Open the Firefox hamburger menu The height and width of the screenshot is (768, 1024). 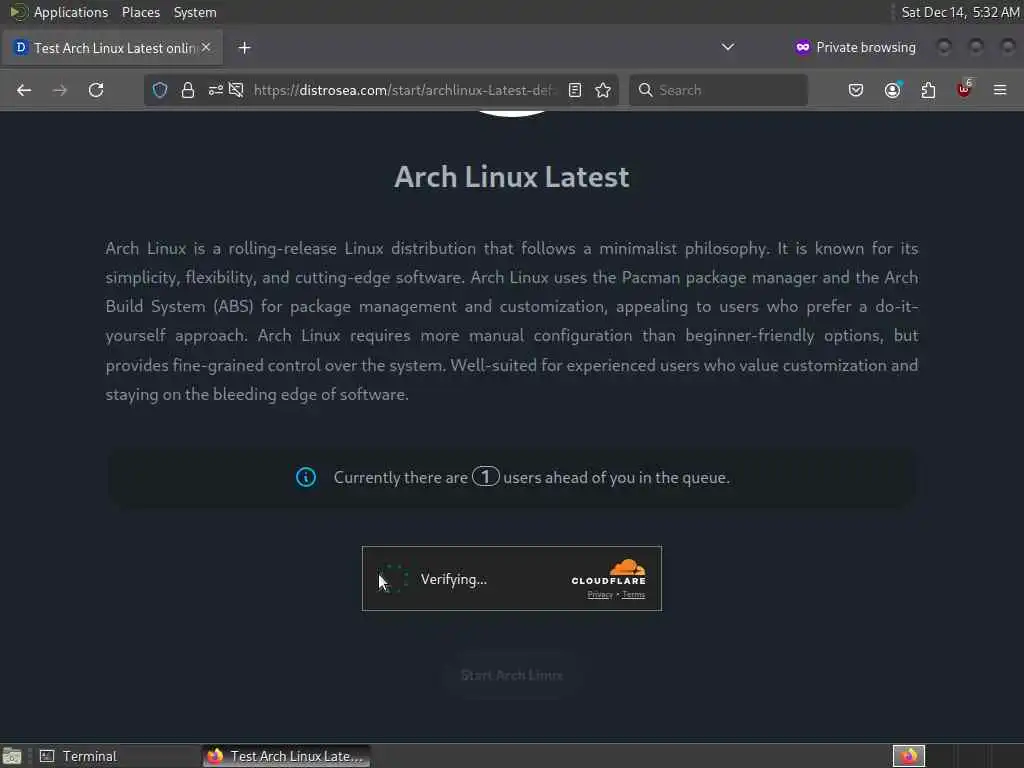click(1000, 90)
